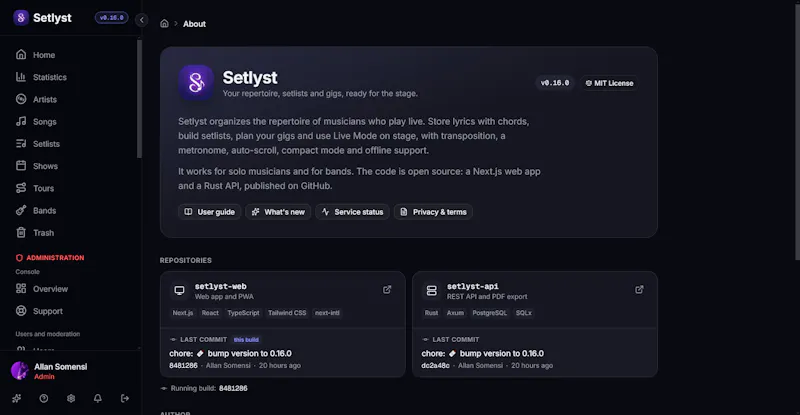Click the Running build 8481286 text
The image size is (800, 415).
click(209, 388)
